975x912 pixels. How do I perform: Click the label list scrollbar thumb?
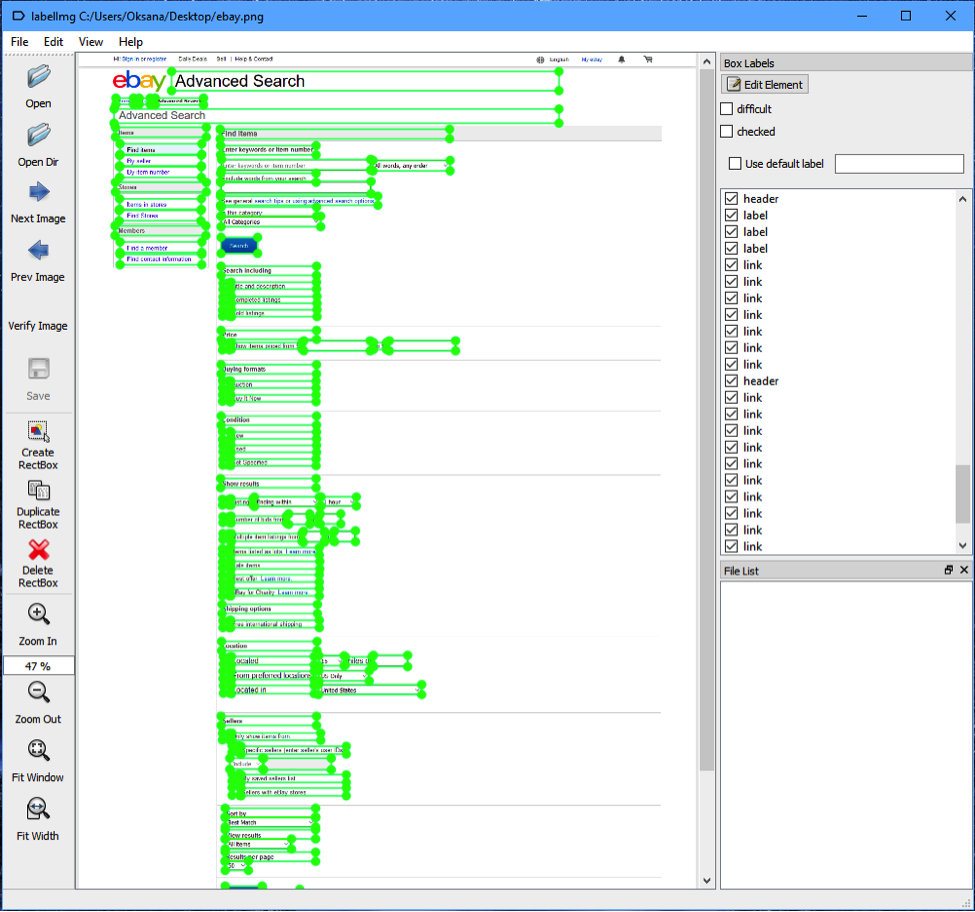click(963, 494)
